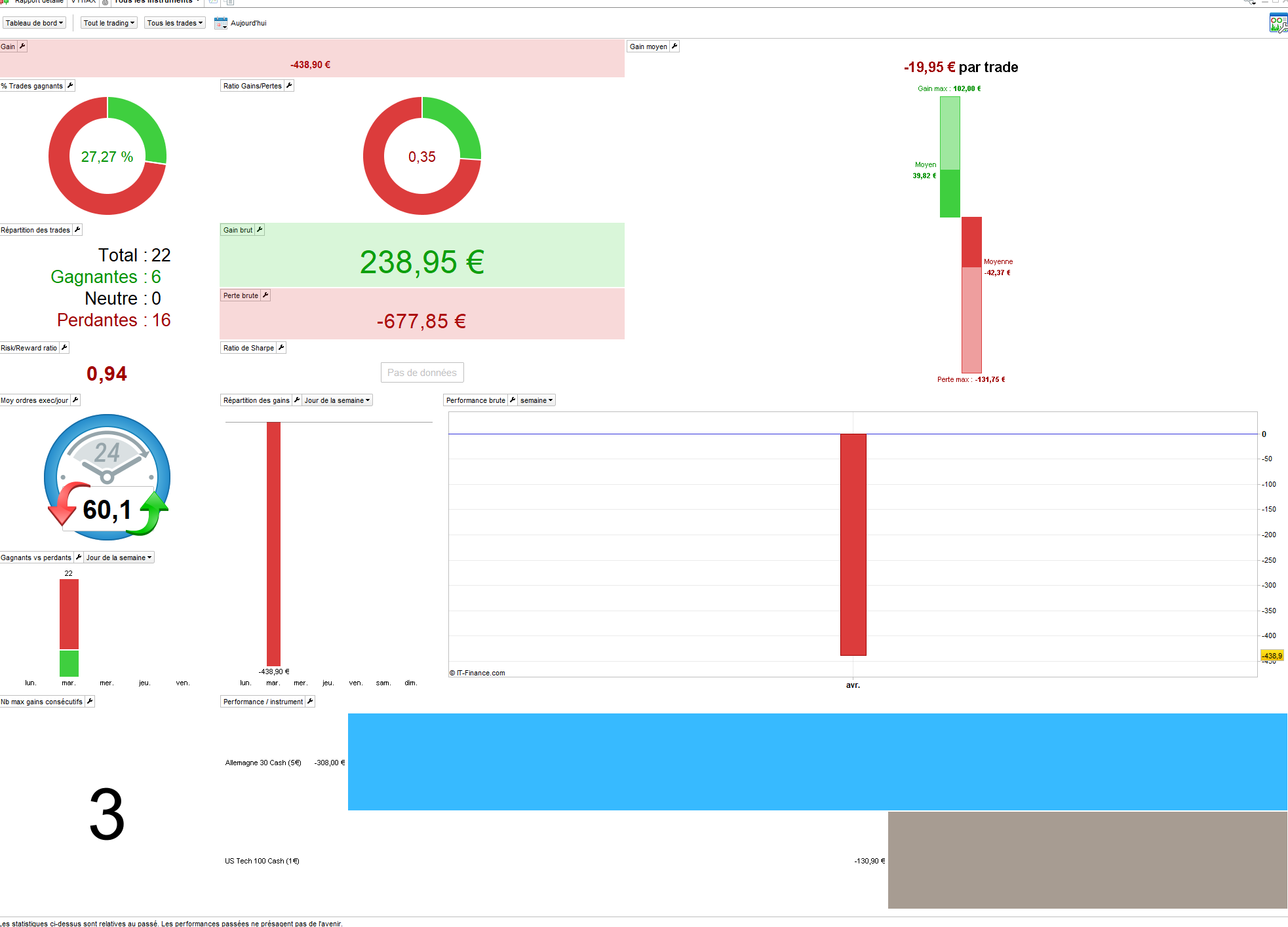1288x927 pixels.
Task: Click pin icon beside Ratio de Sharpe
Action: click(281, 348)
